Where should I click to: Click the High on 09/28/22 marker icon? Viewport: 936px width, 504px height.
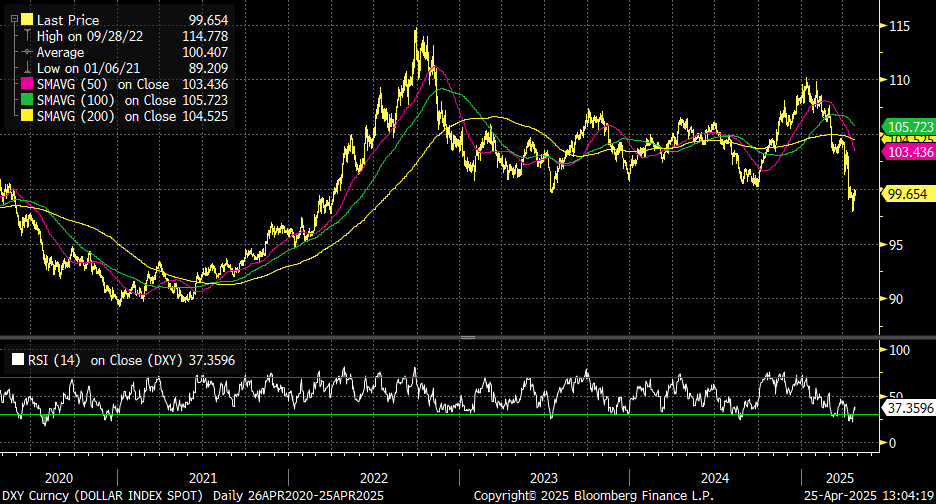27,36
